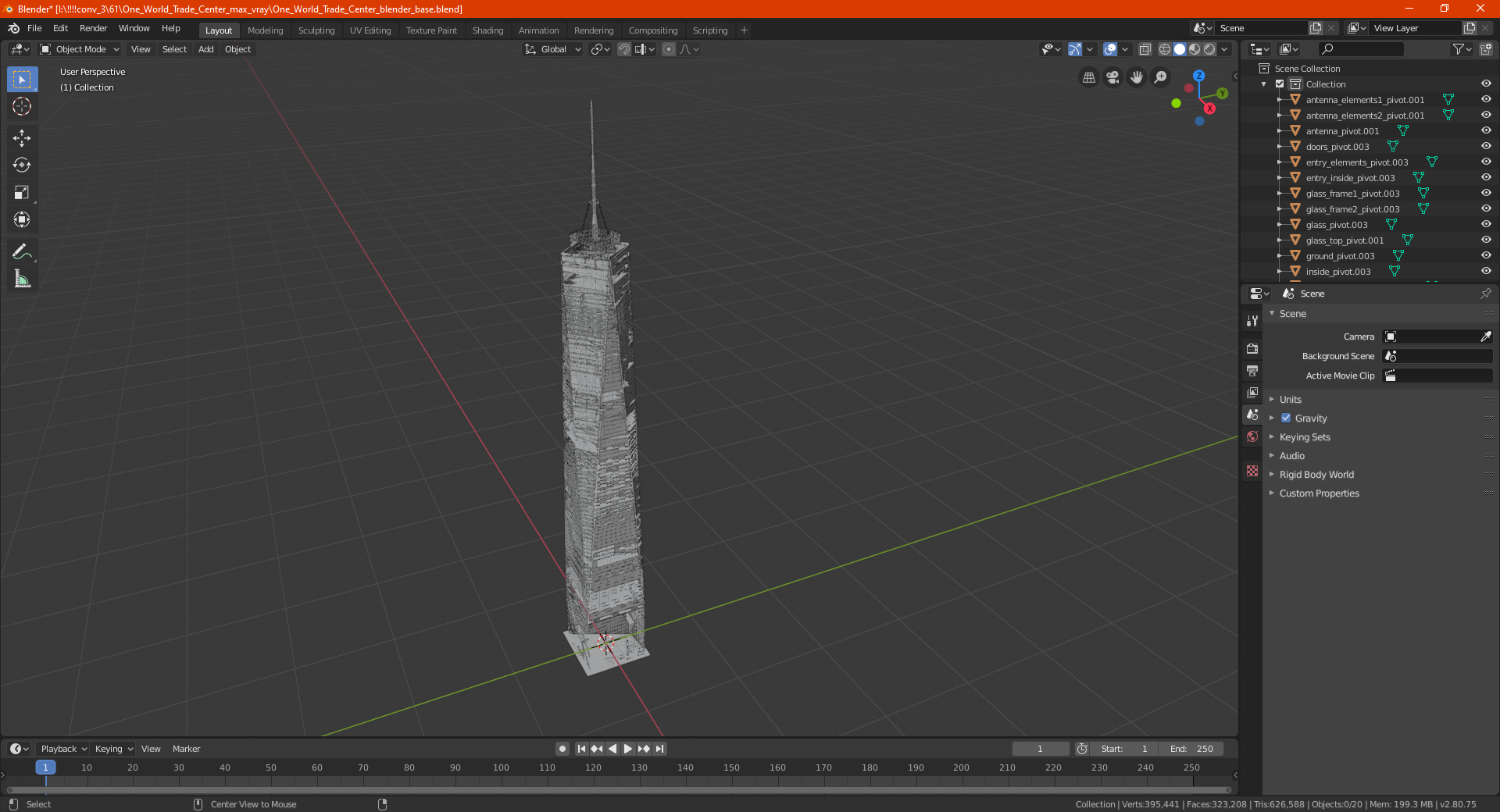Select the Scale tool
Image resolution: width=1500 pixels, height=812 pixels.
tap(22, 193)
